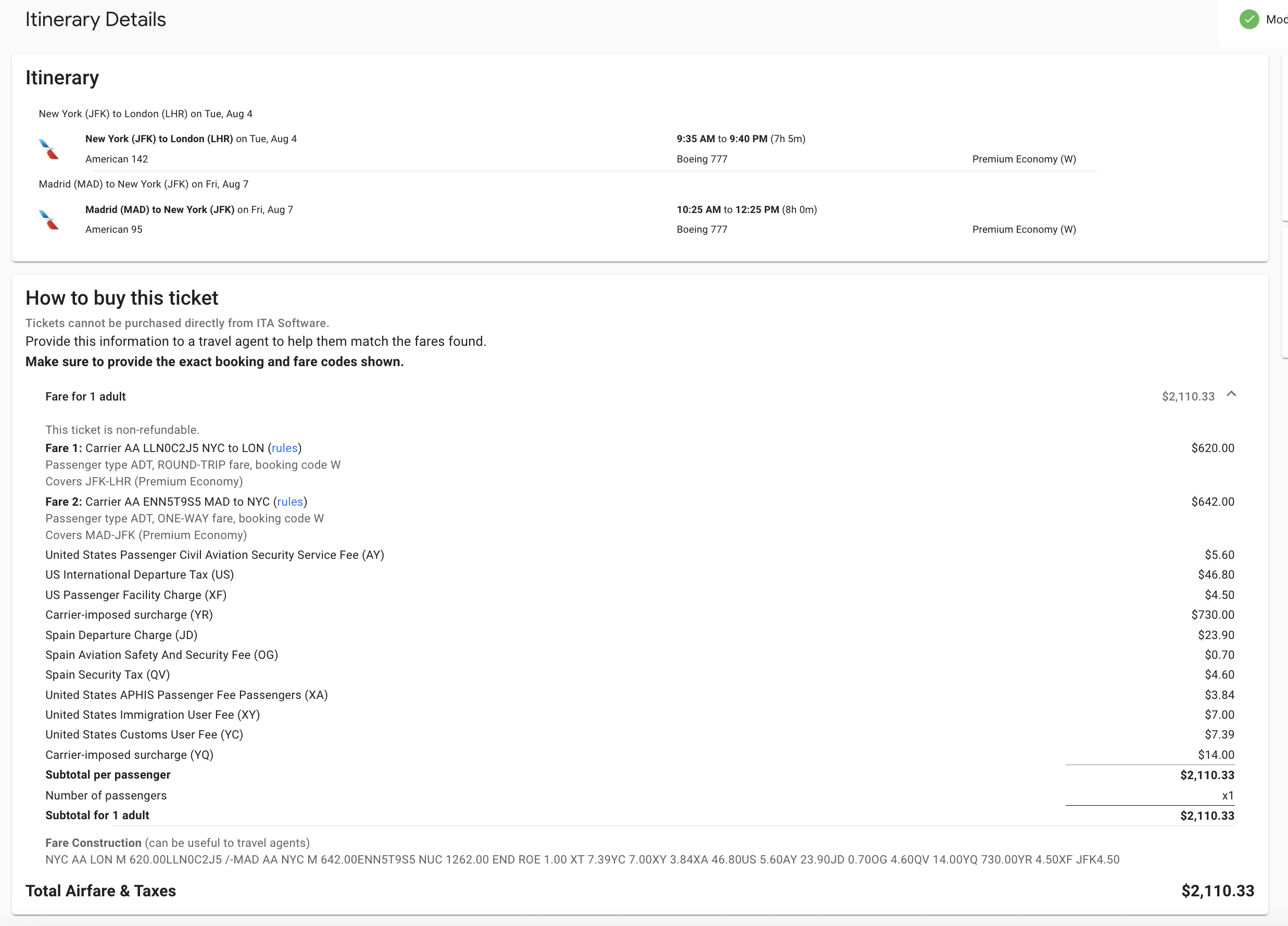Viewport: 1288px width, 926px height.
Task: Click the "American 142" flight number
Action: tap(117, 159)
